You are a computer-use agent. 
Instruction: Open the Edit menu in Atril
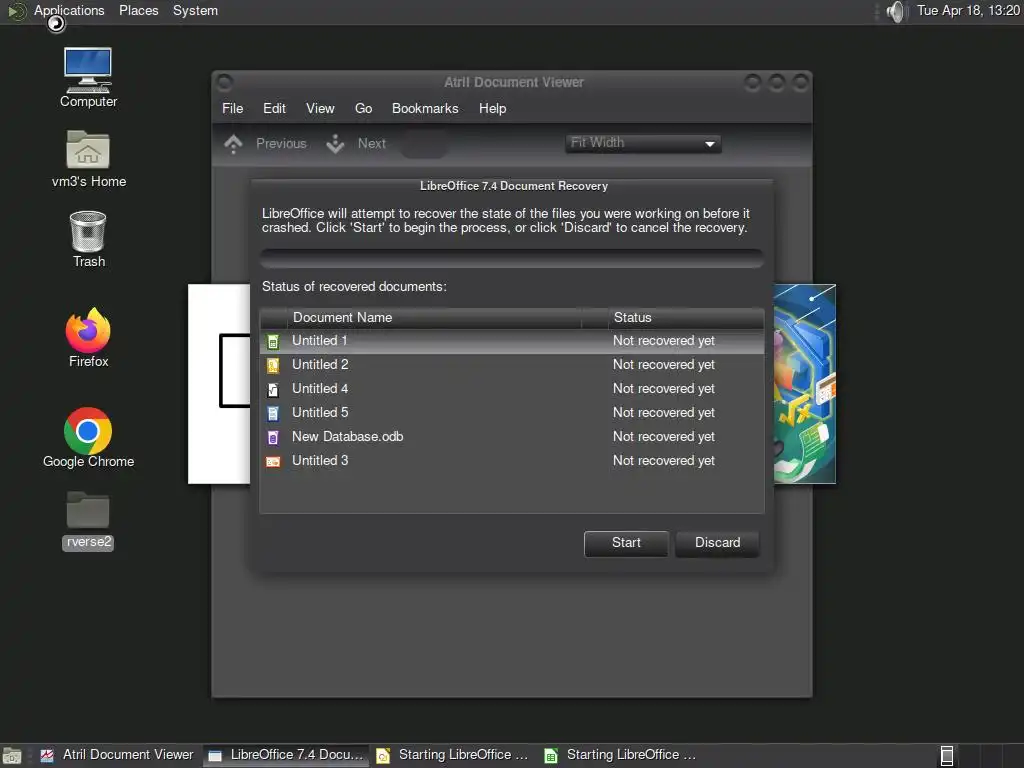(274, 108)
